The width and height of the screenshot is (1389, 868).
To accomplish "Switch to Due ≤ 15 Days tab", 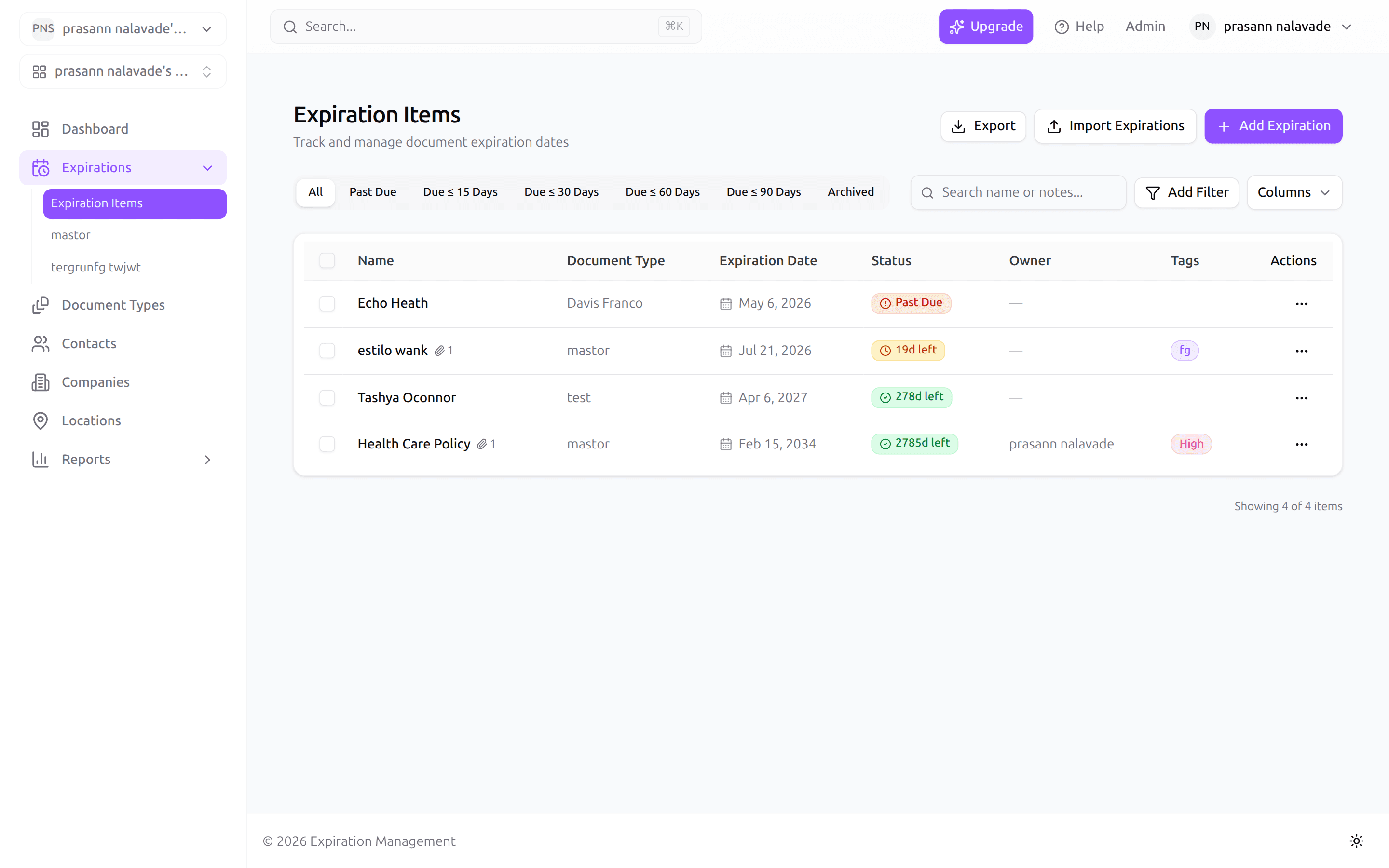I will pyautogui.click(x=460, y=192).
